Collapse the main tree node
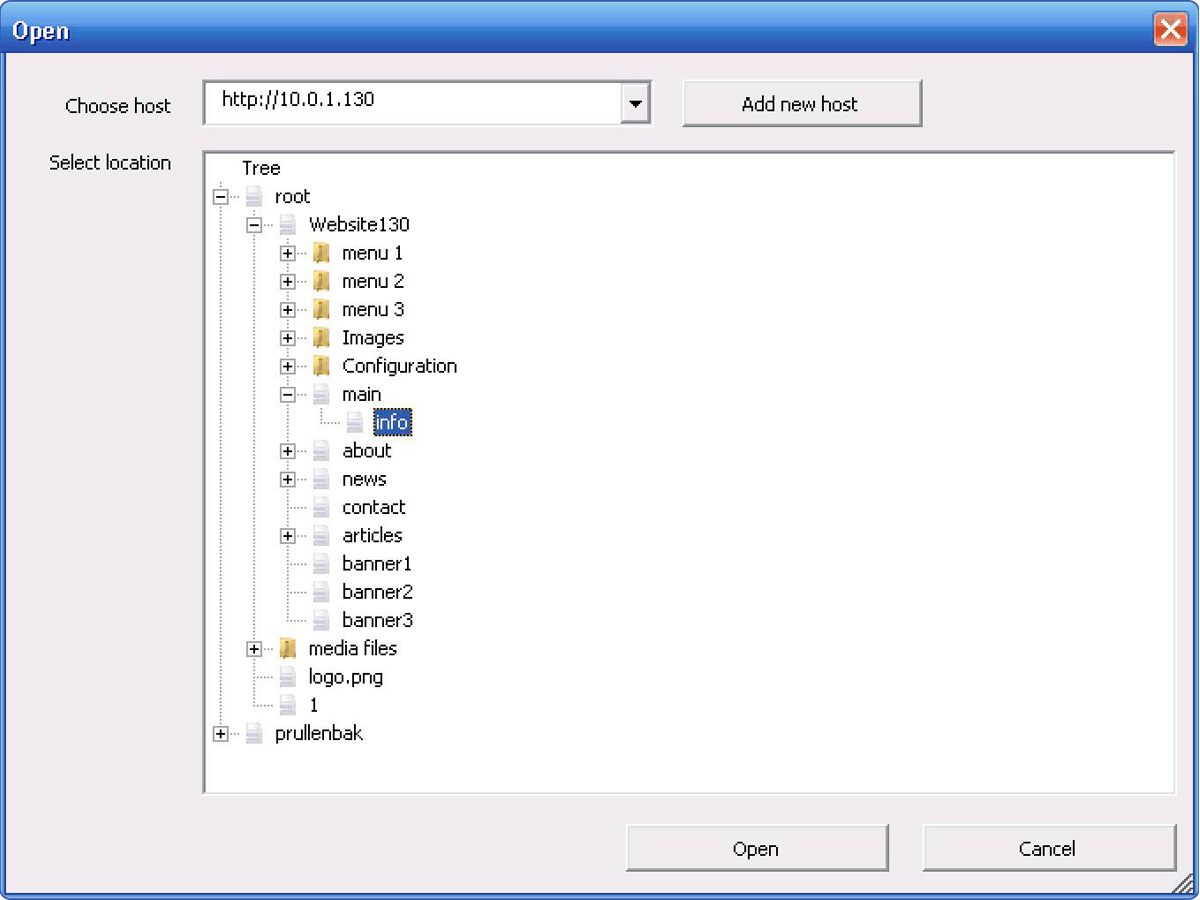Viewport: 1200px width, 900px height. (288, 395)
